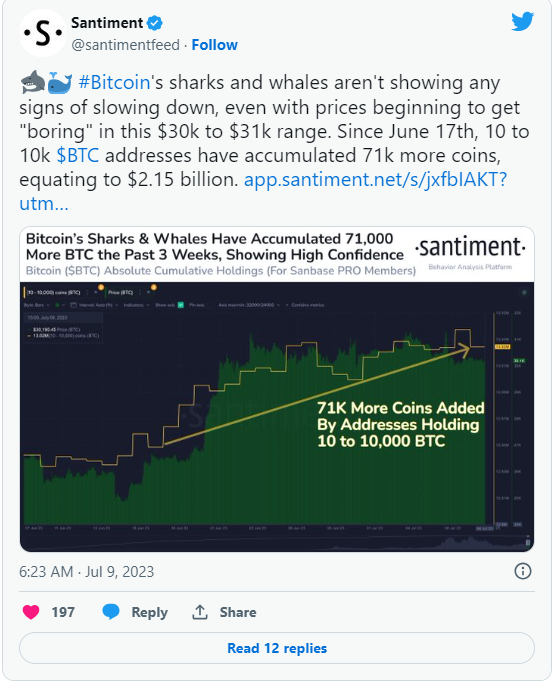Open the Indicators dropdown in the chart

pos(136,305)
